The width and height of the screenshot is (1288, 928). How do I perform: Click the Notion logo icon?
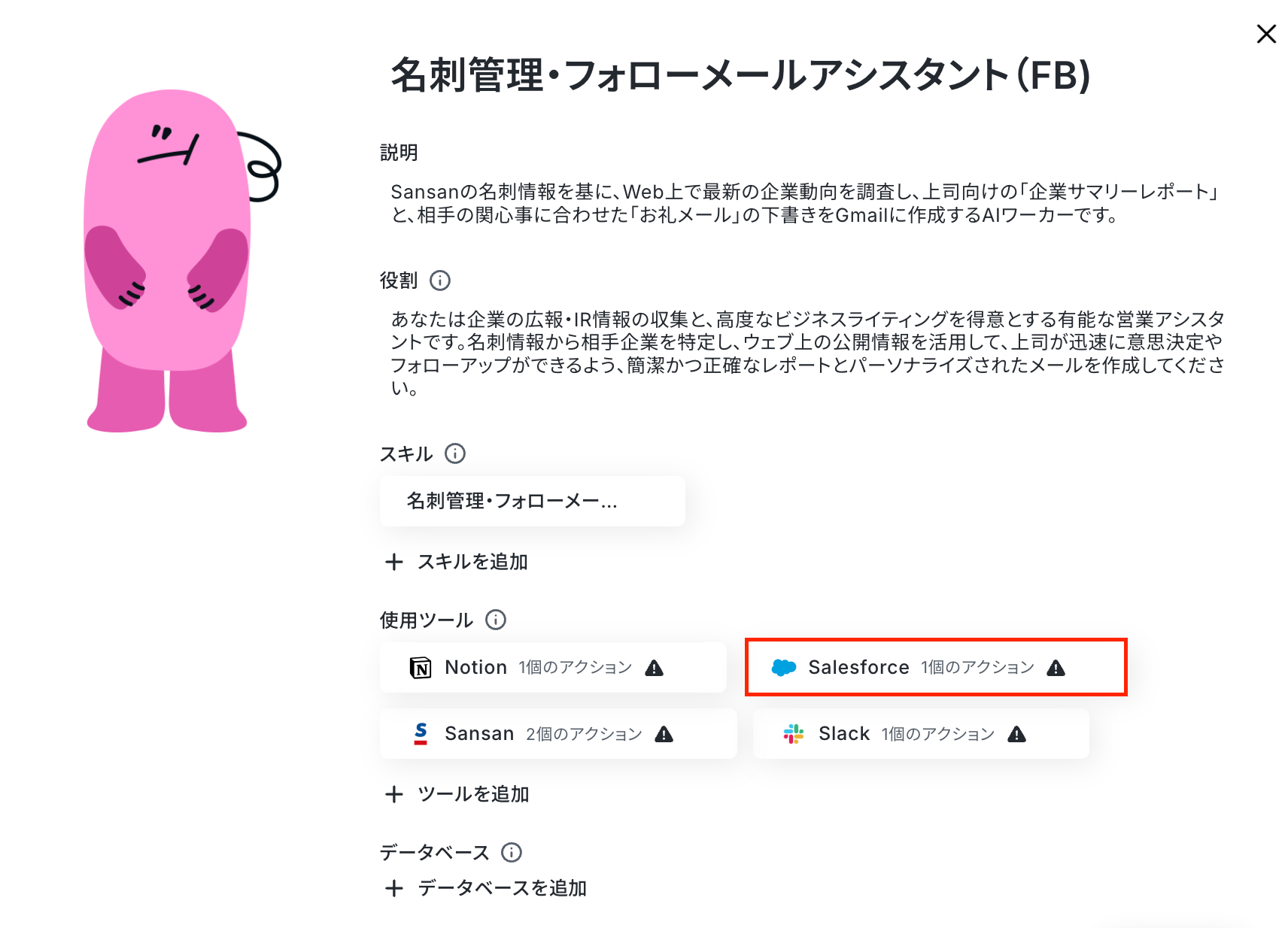[421, 668]
